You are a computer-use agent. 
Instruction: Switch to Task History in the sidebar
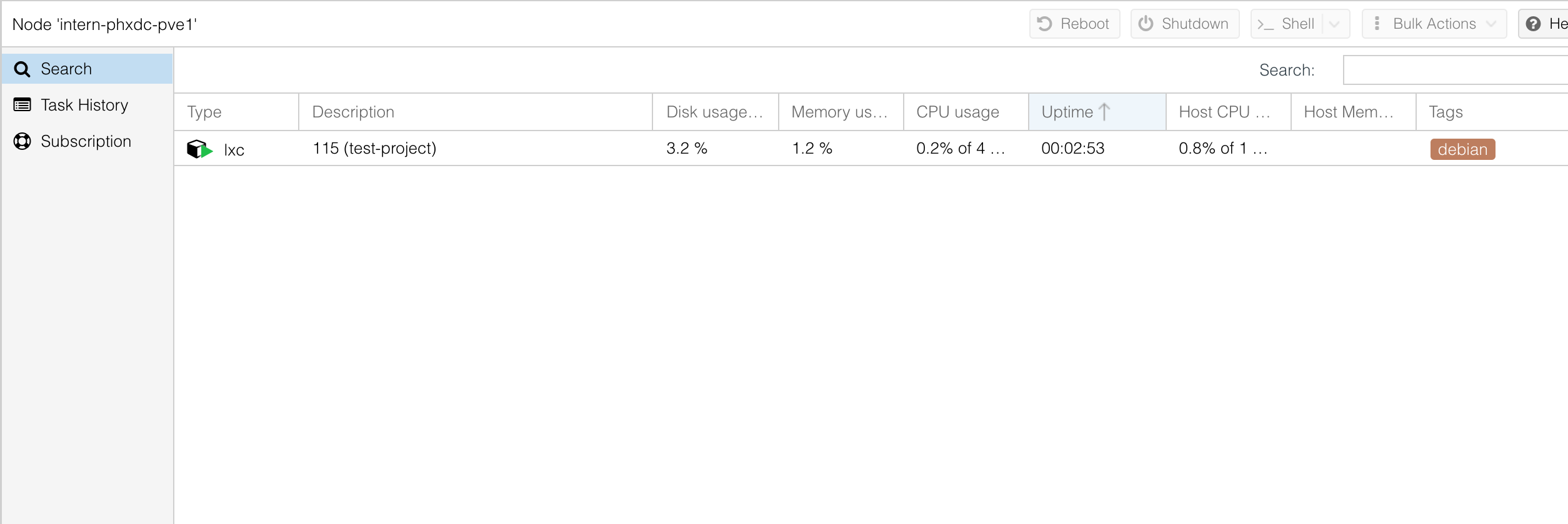pos(84,105)
